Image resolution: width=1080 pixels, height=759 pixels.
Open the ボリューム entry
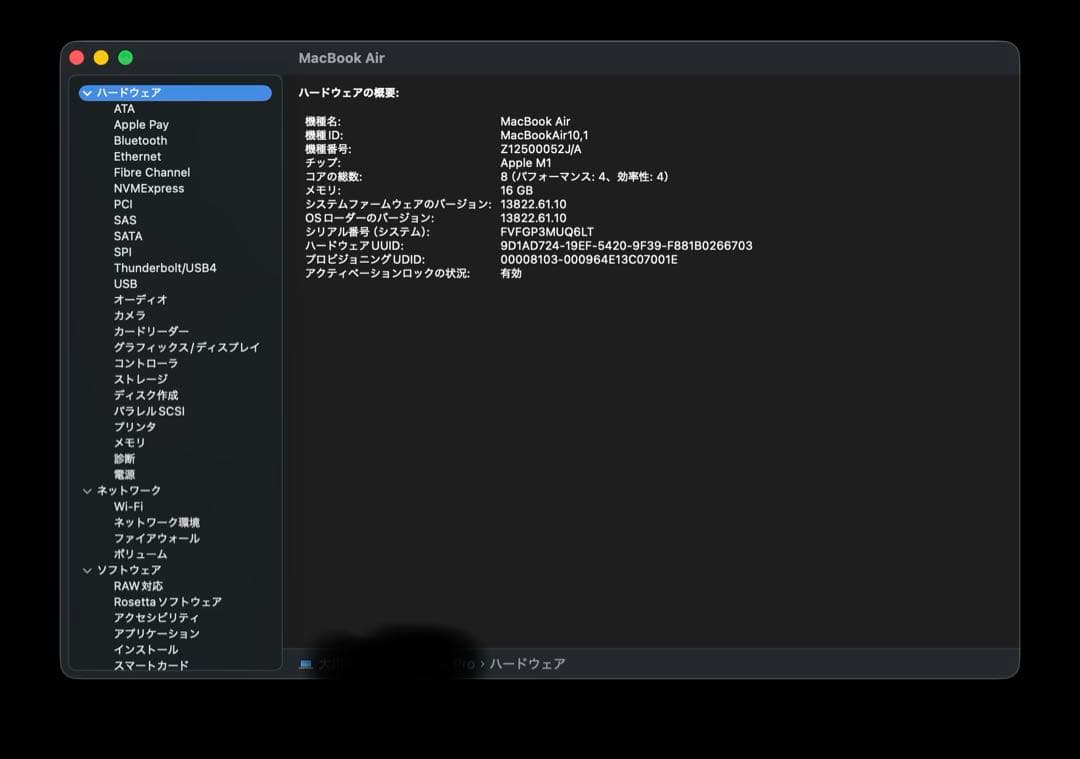(x=141, y=554)
